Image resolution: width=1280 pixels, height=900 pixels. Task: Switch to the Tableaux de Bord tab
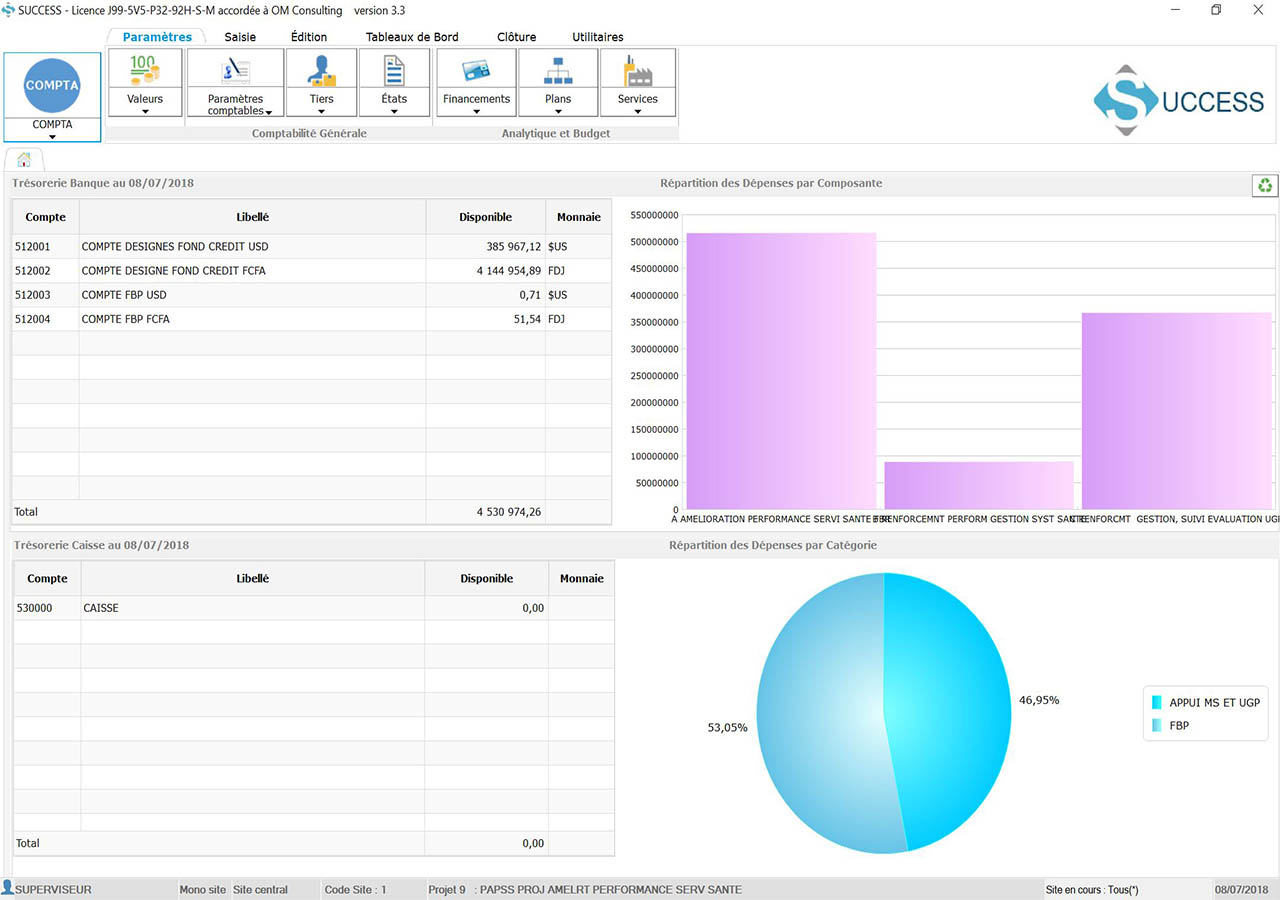[412, 37]
